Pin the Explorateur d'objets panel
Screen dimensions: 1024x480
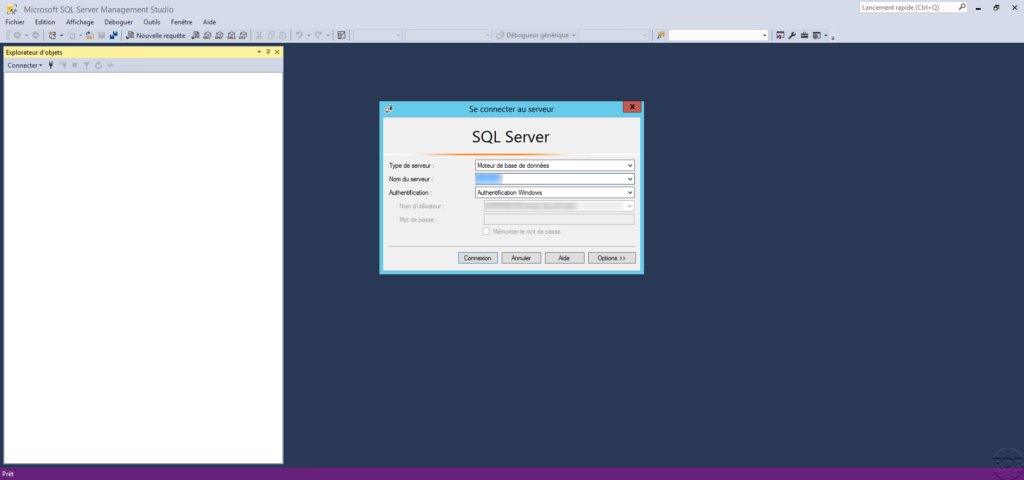pyautogui.click(x=267, y=52)
